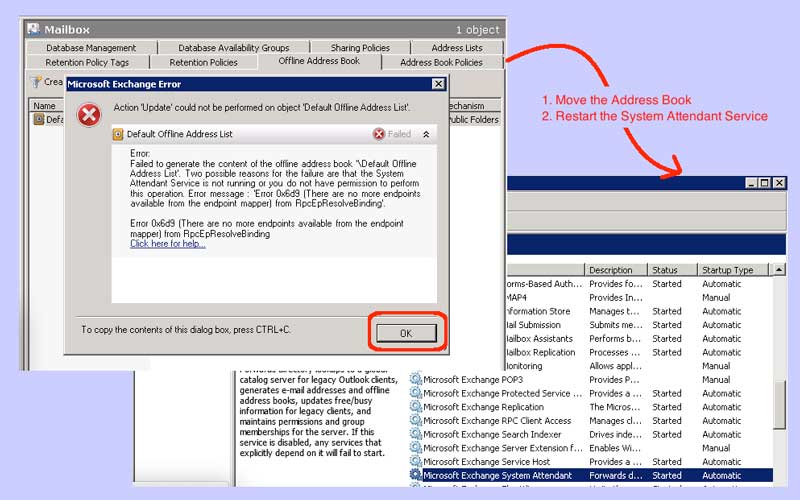Click the Microsoft Exchange POP3 service icon

click(x=416, y=379)
